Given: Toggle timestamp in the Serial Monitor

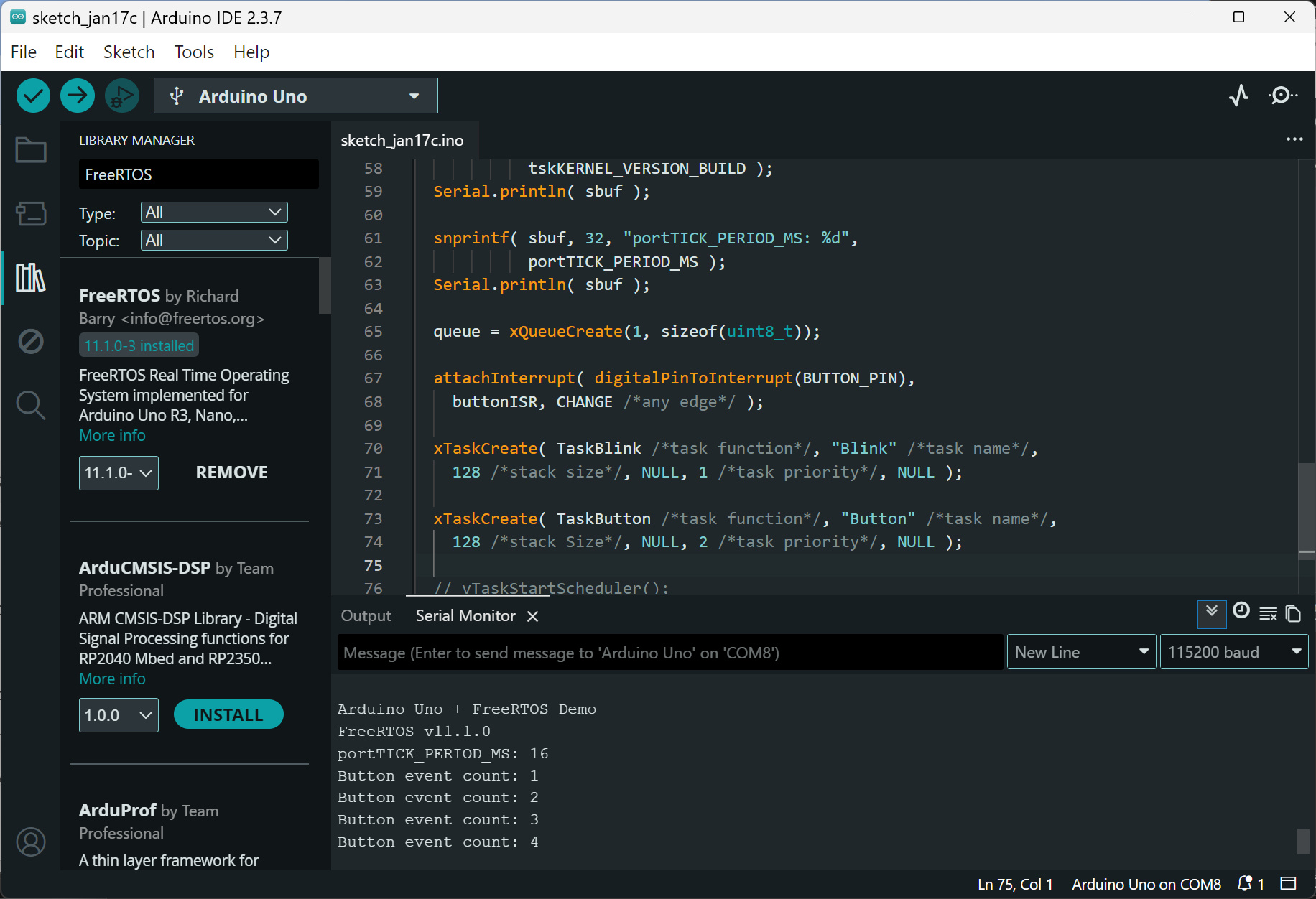Looking at the screenshot, I should pyautogui.click(x=1241, y=612).
